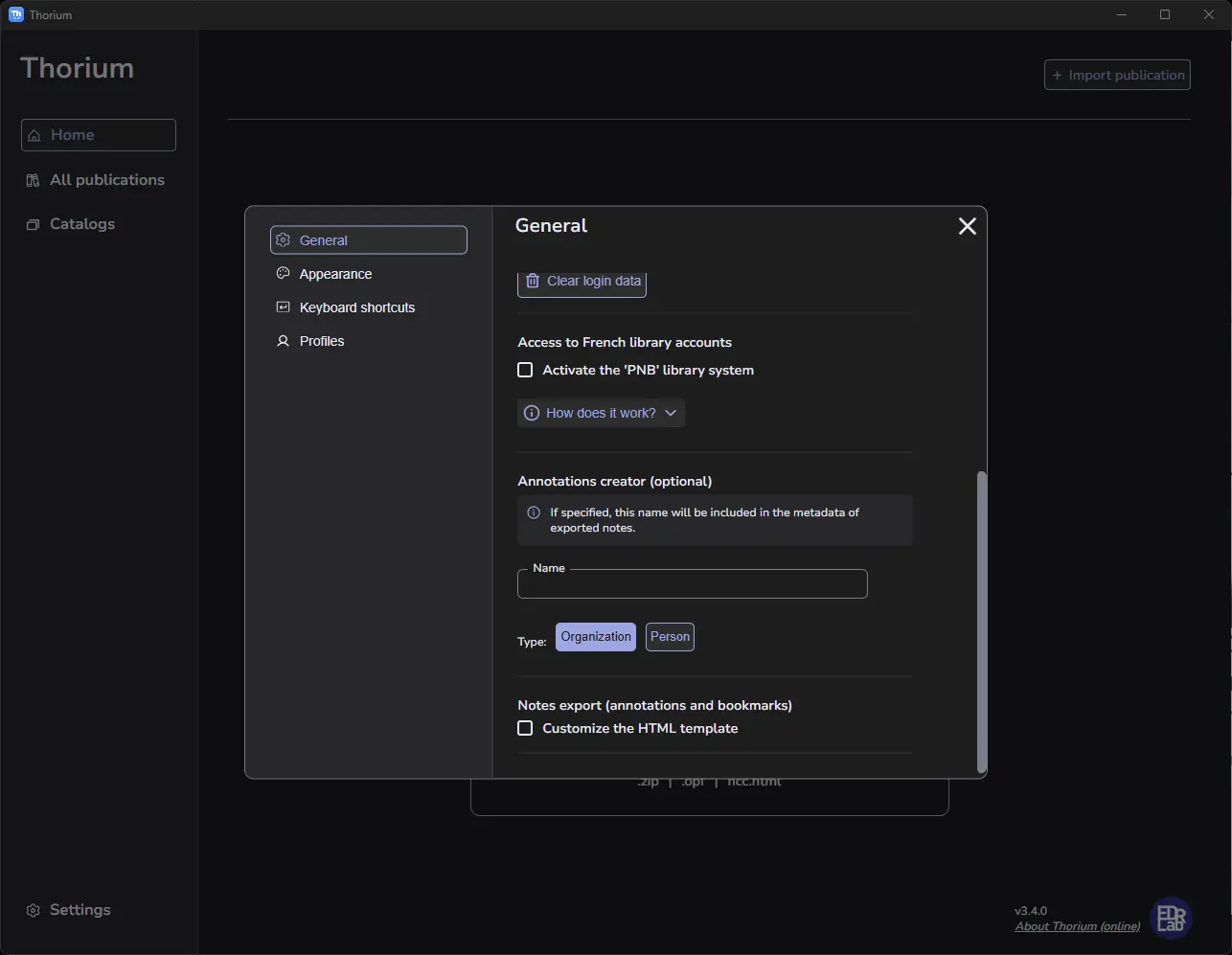
Task: Click the info icon in the annotations notice
Action: pyautogui.click(x=534, y=512)
